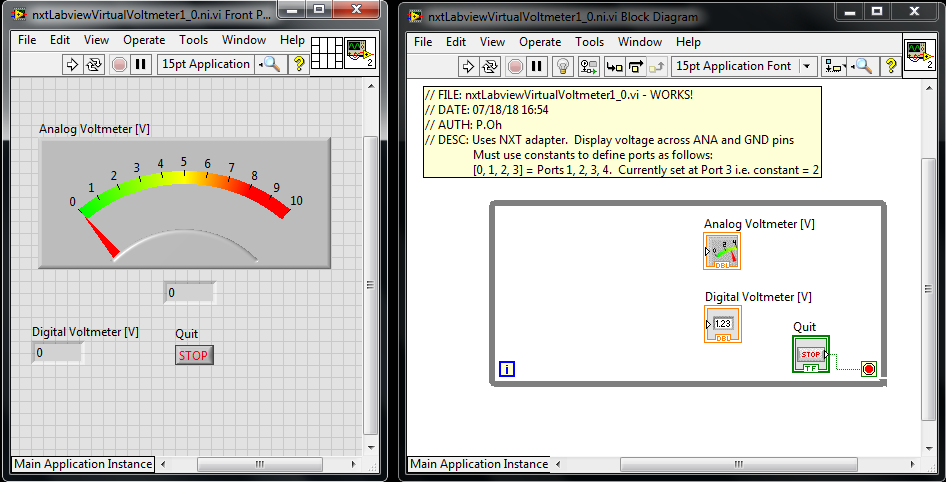
Task: Open font dropdown arrow in Block Diagram toolbar
Action: 807,66
